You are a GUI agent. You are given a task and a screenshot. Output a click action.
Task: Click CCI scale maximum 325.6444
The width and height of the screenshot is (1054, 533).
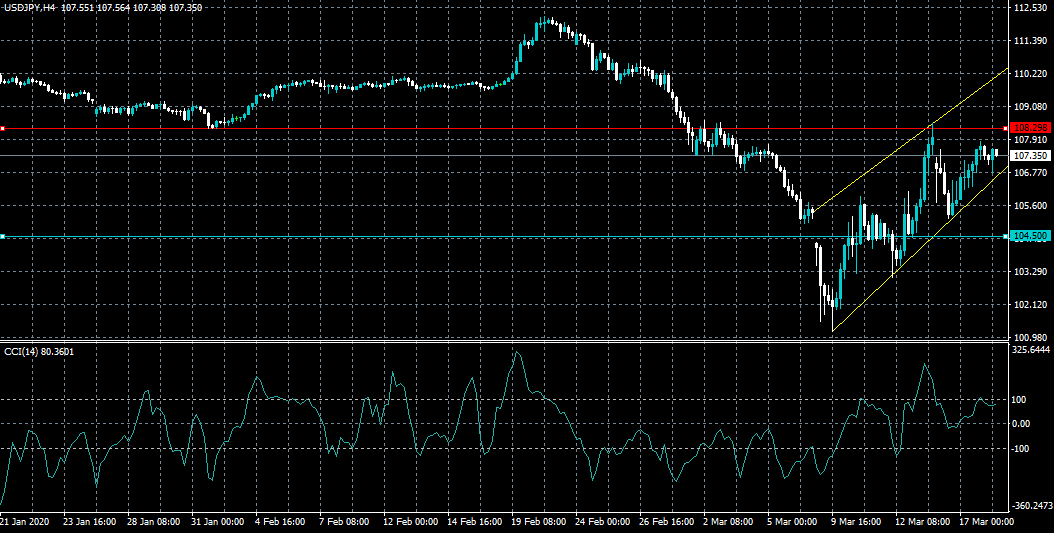click(1032, 350)
